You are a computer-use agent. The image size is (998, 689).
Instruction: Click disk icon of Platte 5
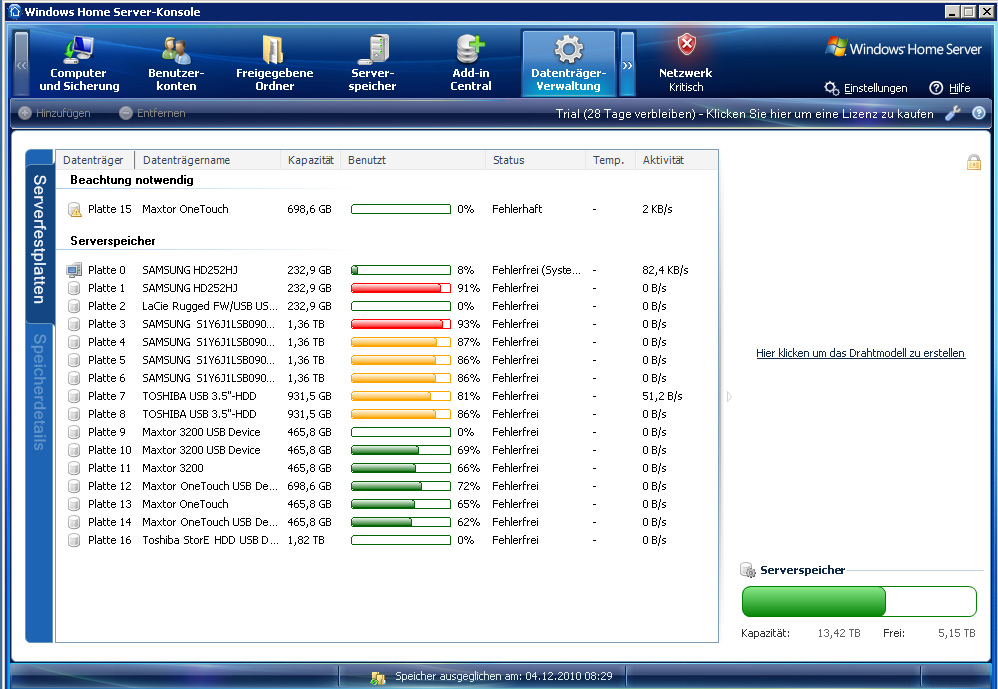coord(74,360)
